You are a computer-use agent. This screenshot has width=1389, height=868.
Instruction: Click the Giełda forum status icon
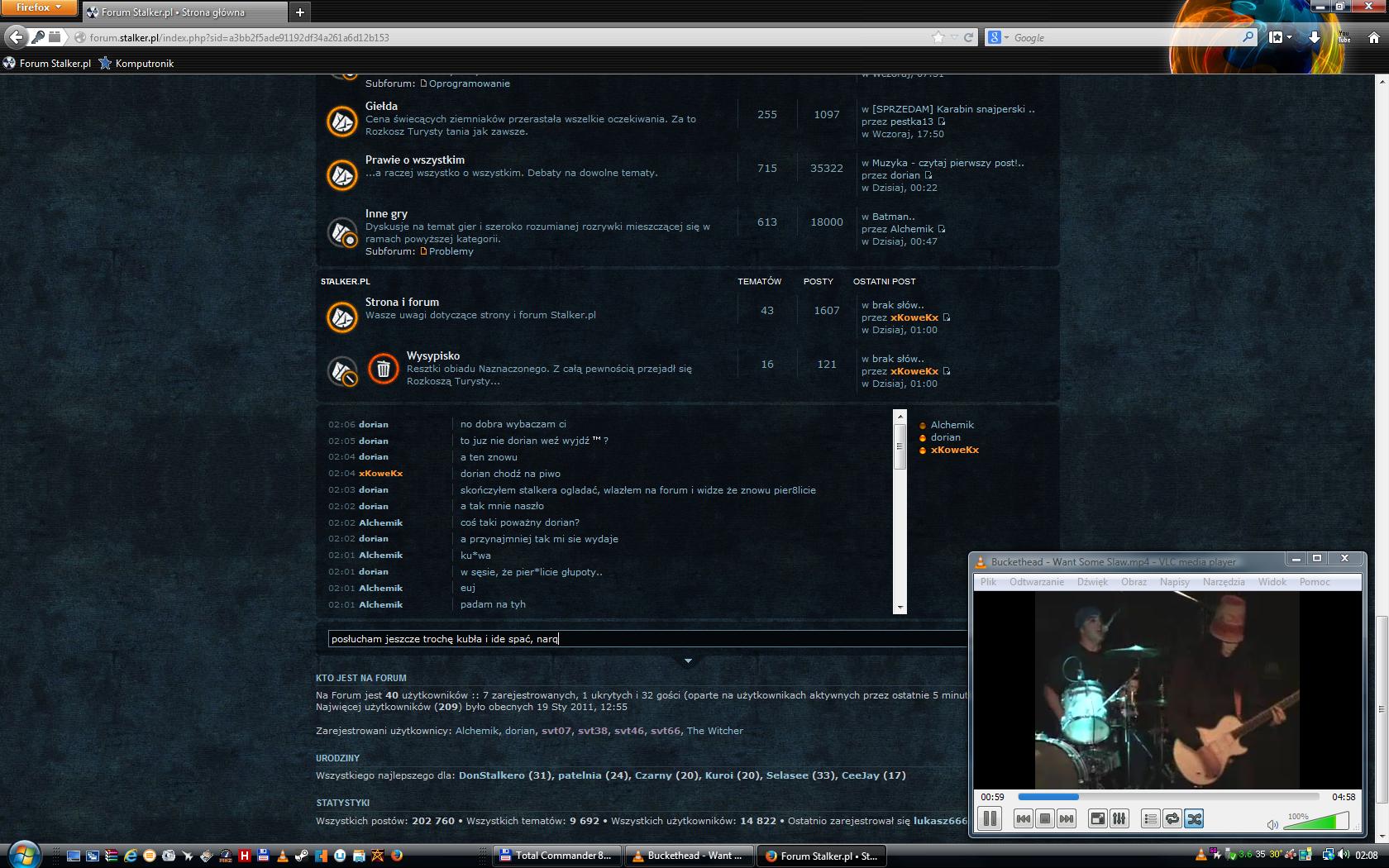pyautogui.click(x=341, y=121)
